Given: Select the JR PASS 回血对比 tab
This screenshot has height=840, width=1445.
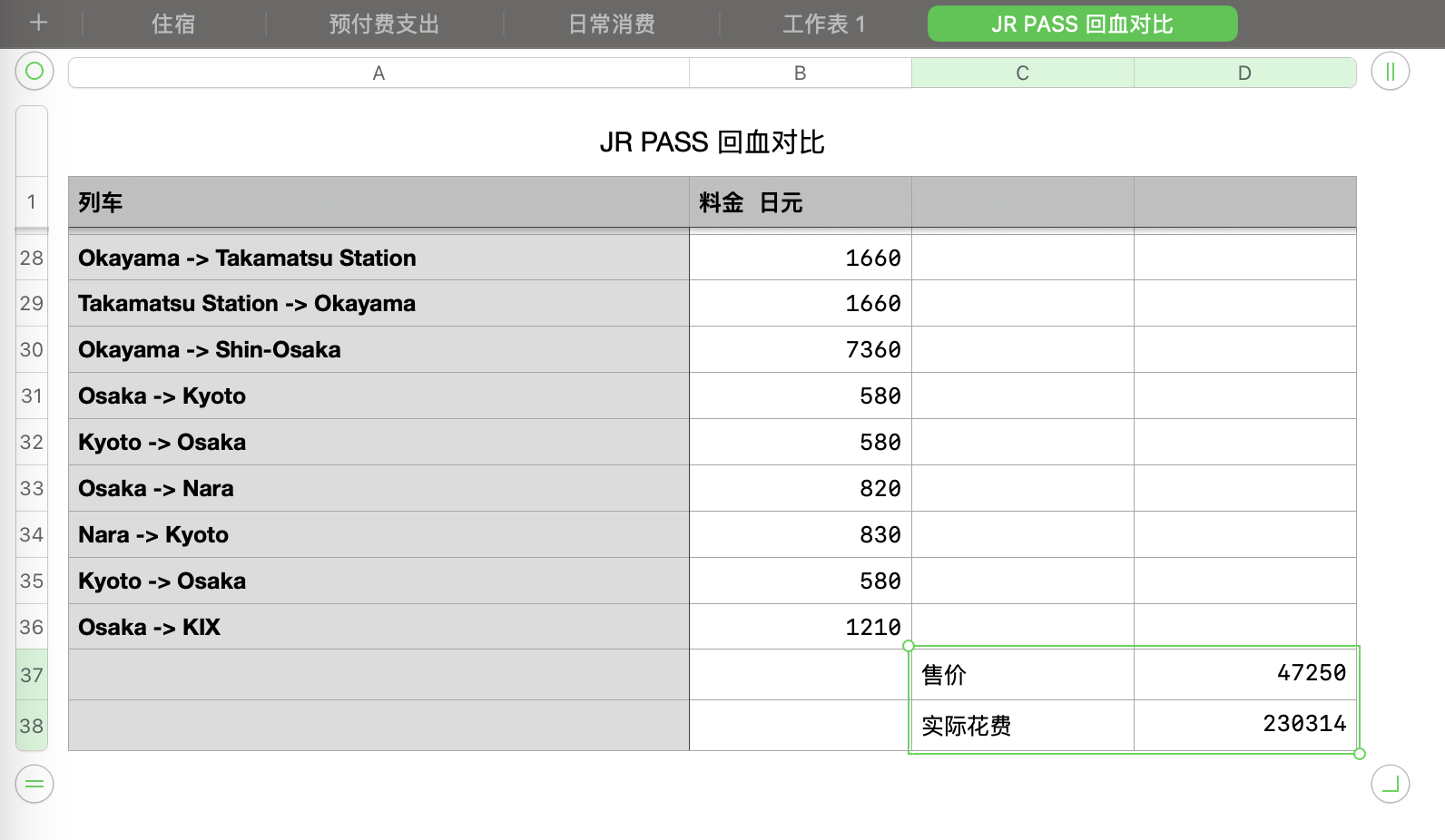Looking at the screenshot, I should (1082, 24).
